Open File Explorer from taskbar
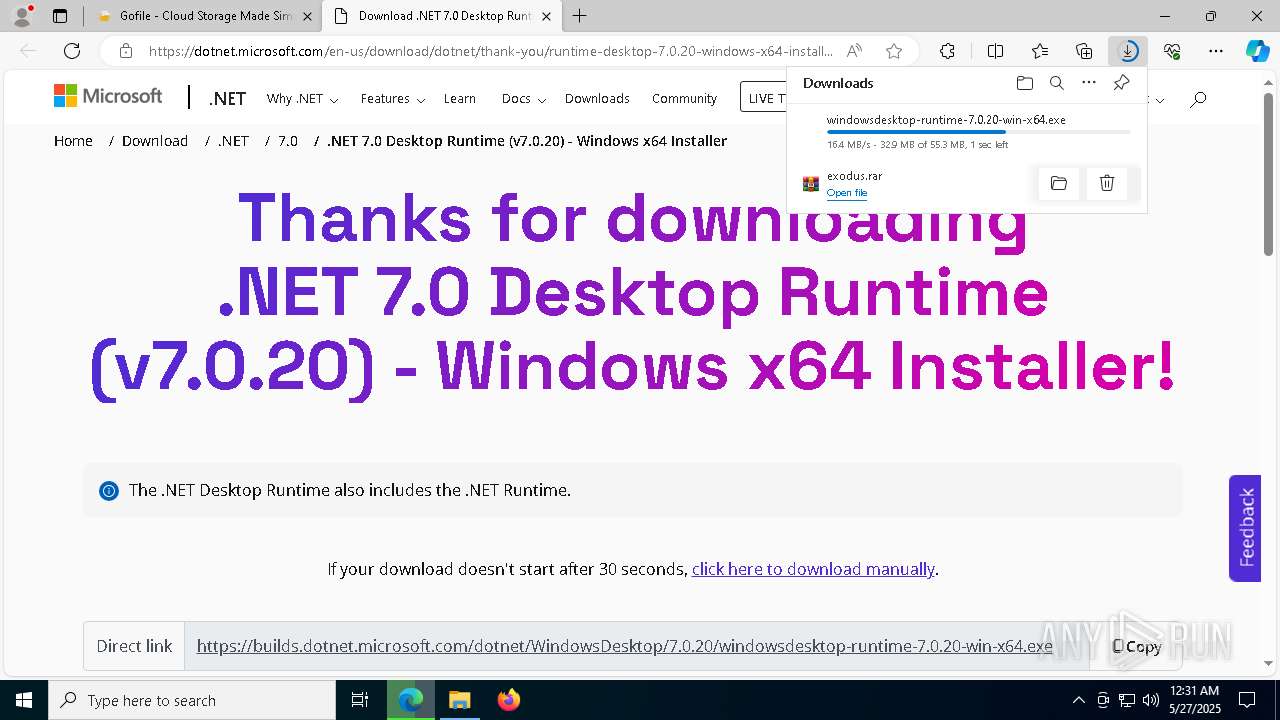This screenshot has height=720, width=1280. pos(459,700)
